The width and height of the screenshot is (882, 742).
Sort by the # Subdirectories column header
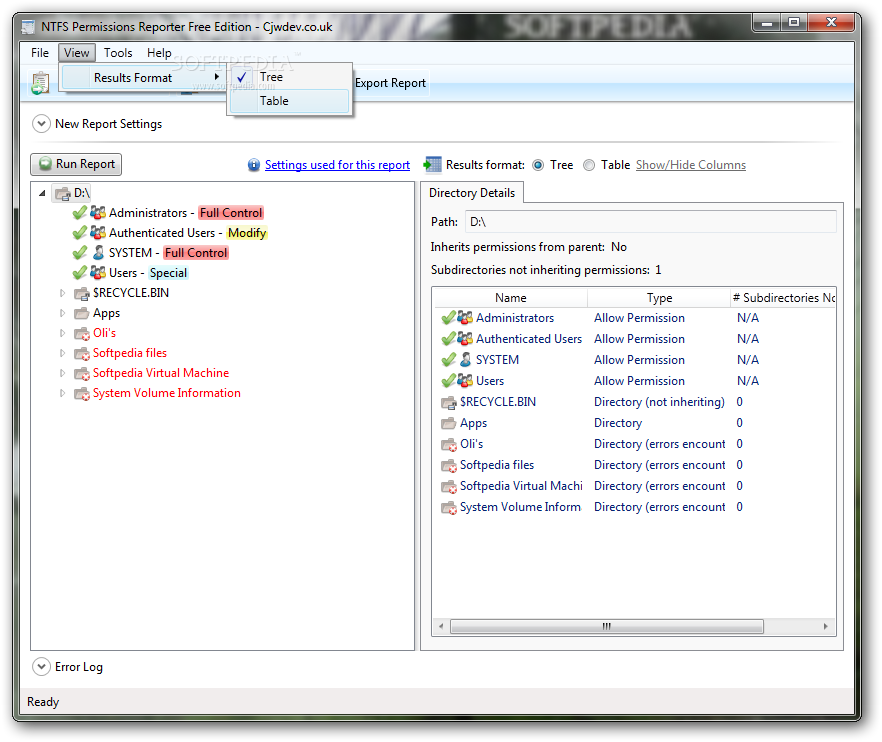coord(782,298)
